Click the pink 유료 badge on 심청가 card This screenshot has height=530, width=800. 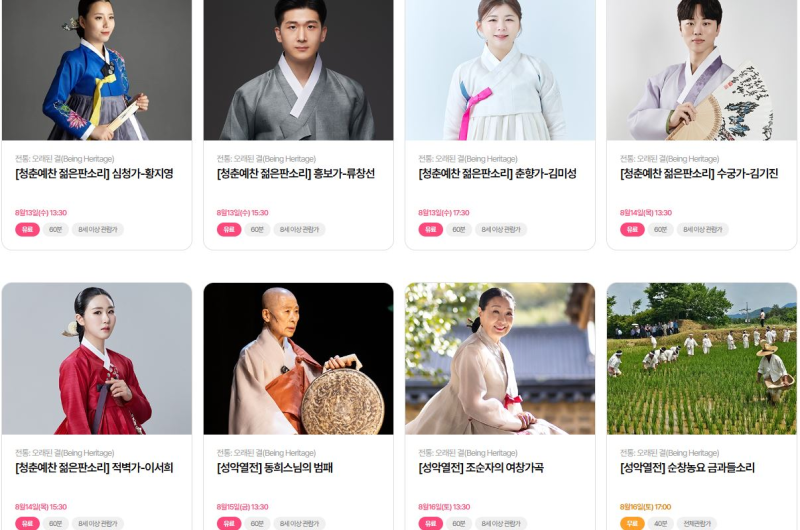(28, 230)
